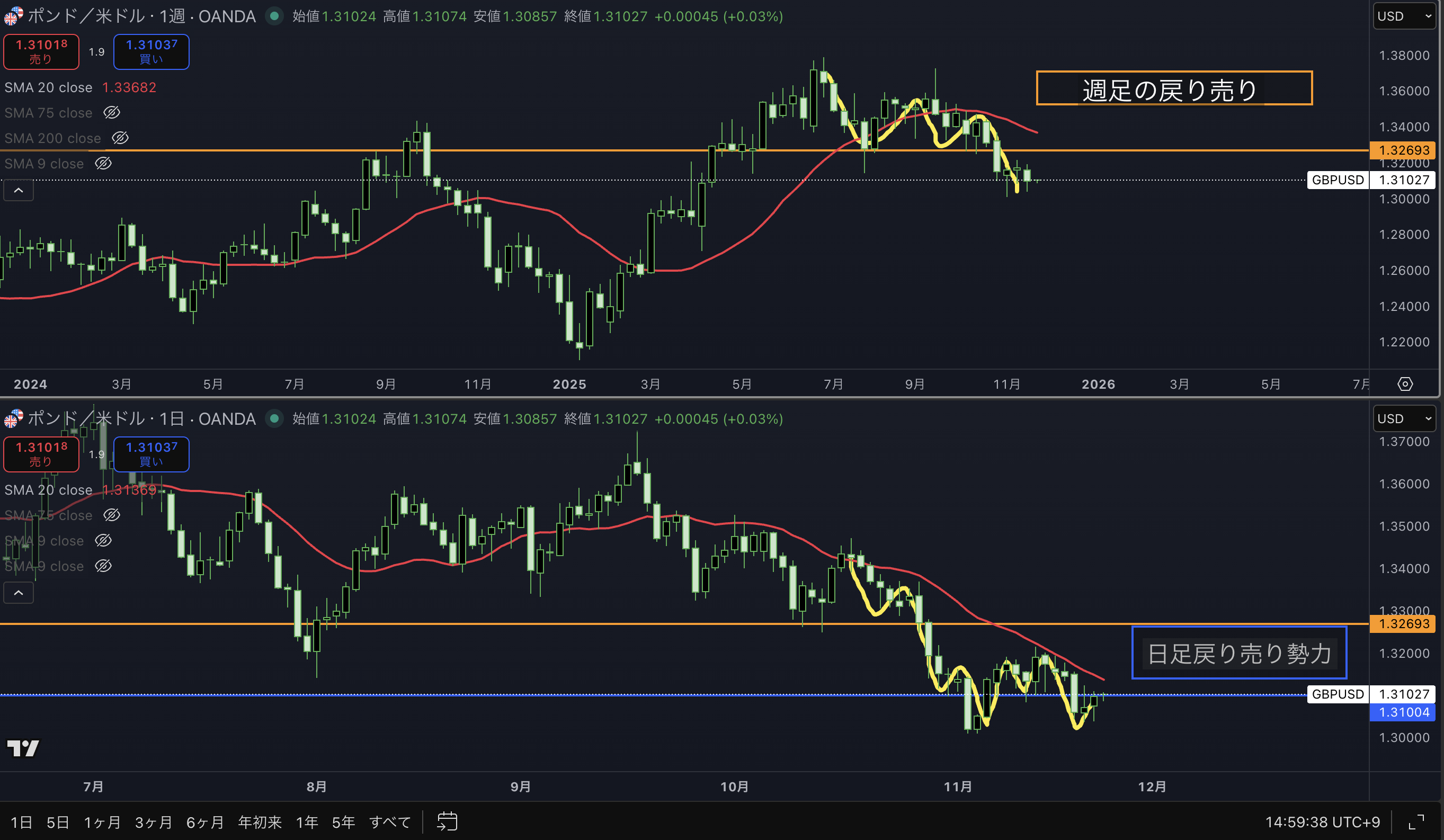Viewport: 1444px width, 840px height.
Task: Click the market status dot on weekly chart
Action: click(274, 16)
